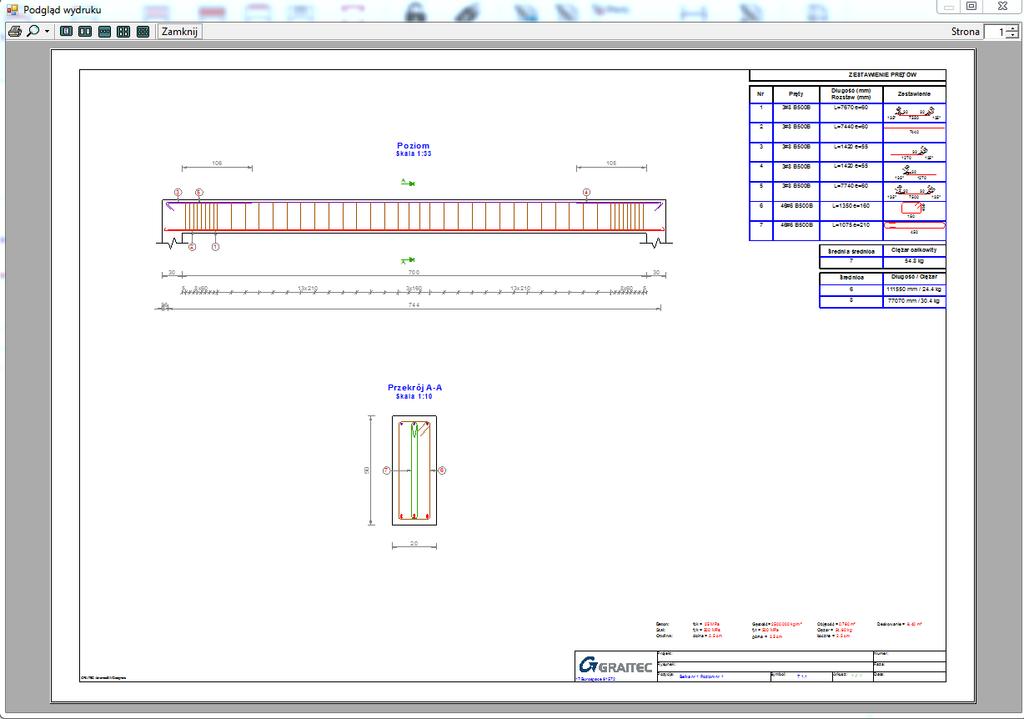The image size is (1024, 719).
Task: Click the Zoom magnifier icon
Action: (x=33, y=31)
